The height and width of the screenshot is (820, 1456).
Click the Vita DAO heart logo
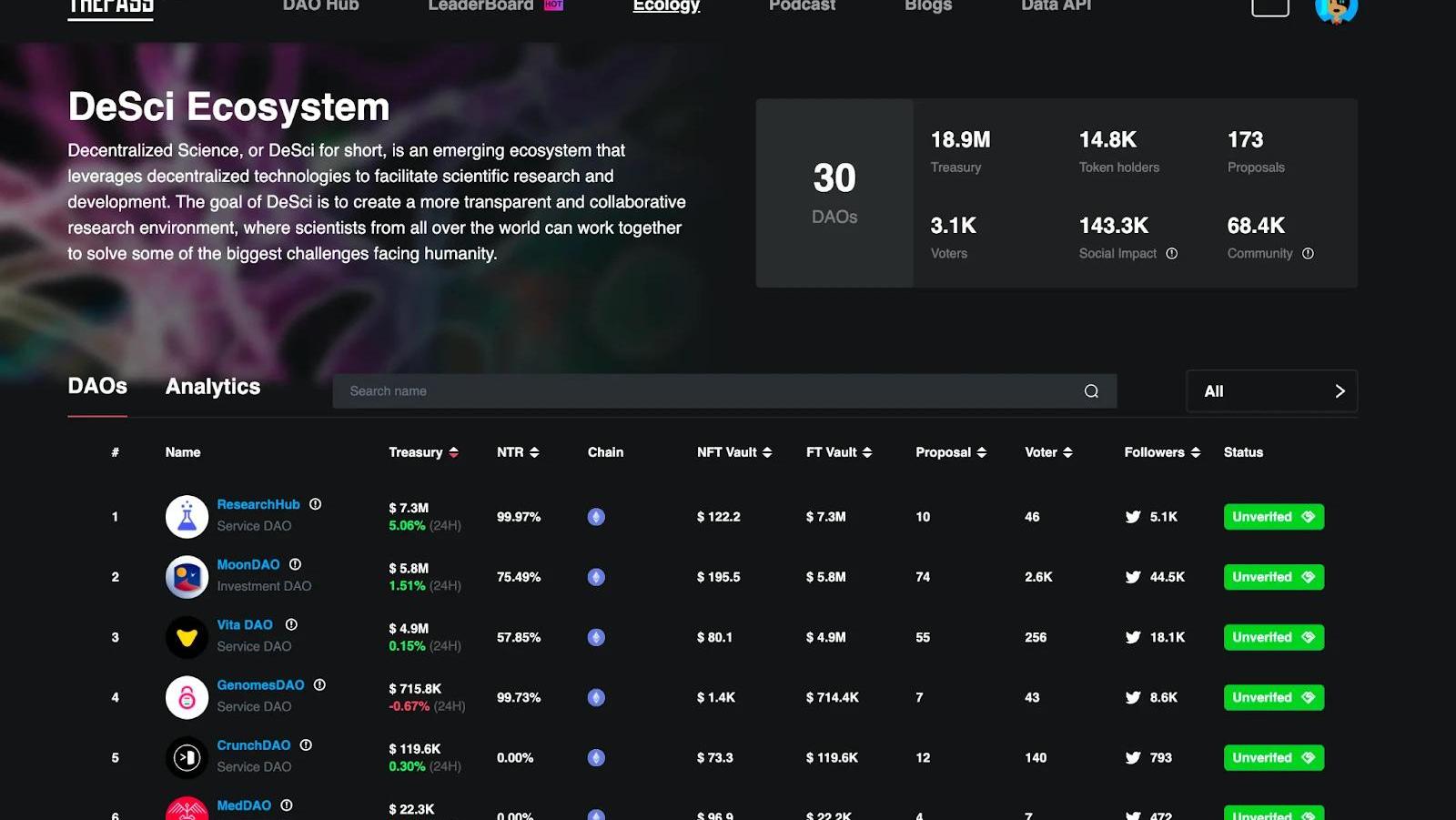point(187,637)
